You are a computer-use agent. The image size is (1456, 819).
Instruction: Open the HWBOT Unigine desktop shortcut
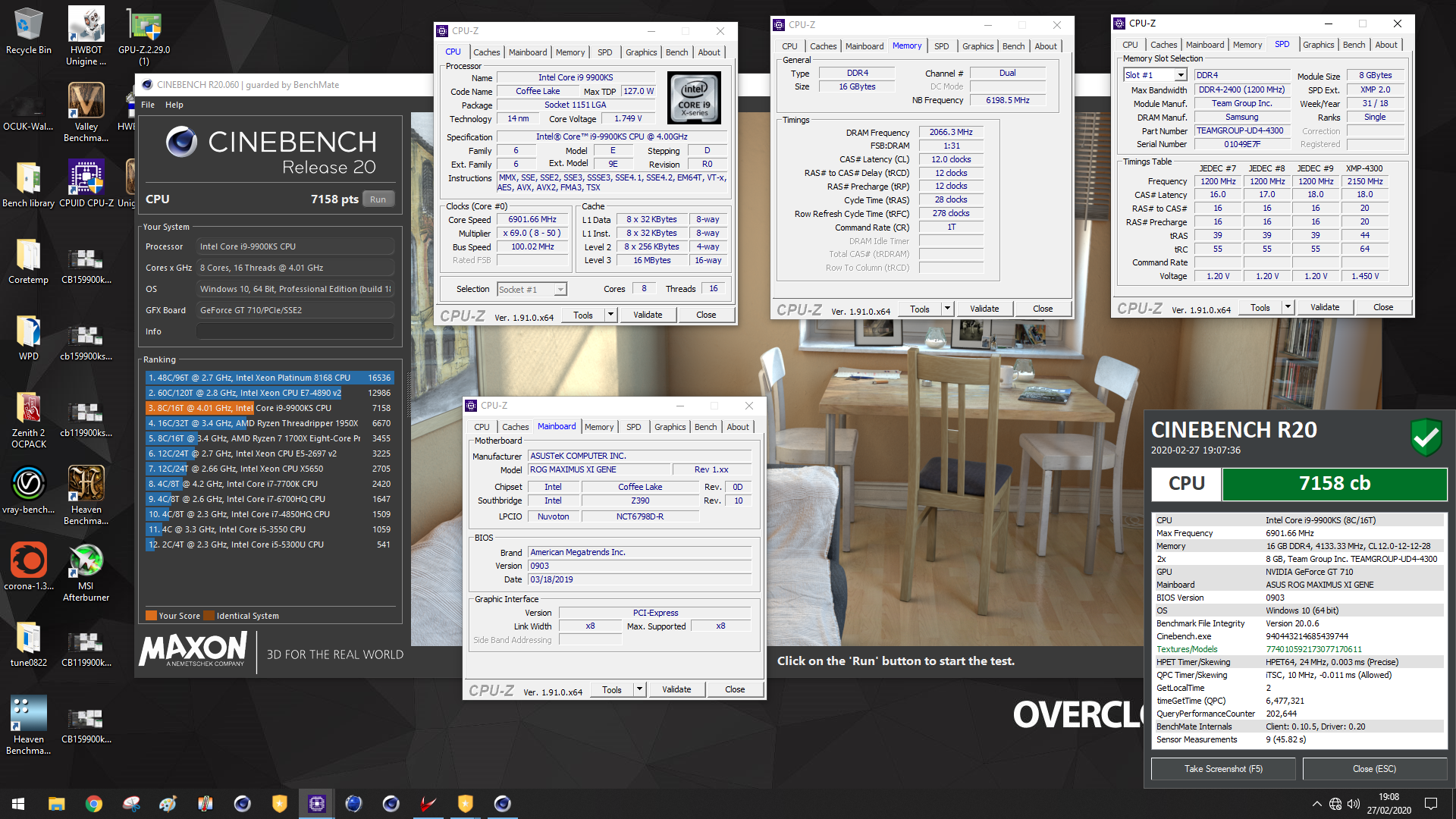coord(86,36)
